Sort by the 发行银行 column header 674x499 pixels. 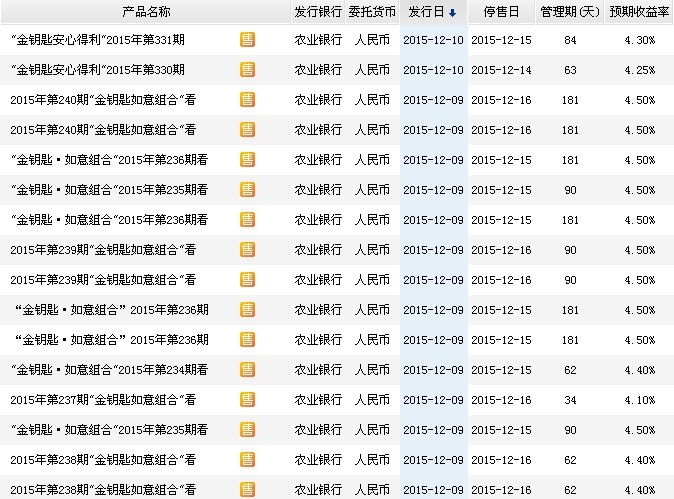[x=318, y=12]
